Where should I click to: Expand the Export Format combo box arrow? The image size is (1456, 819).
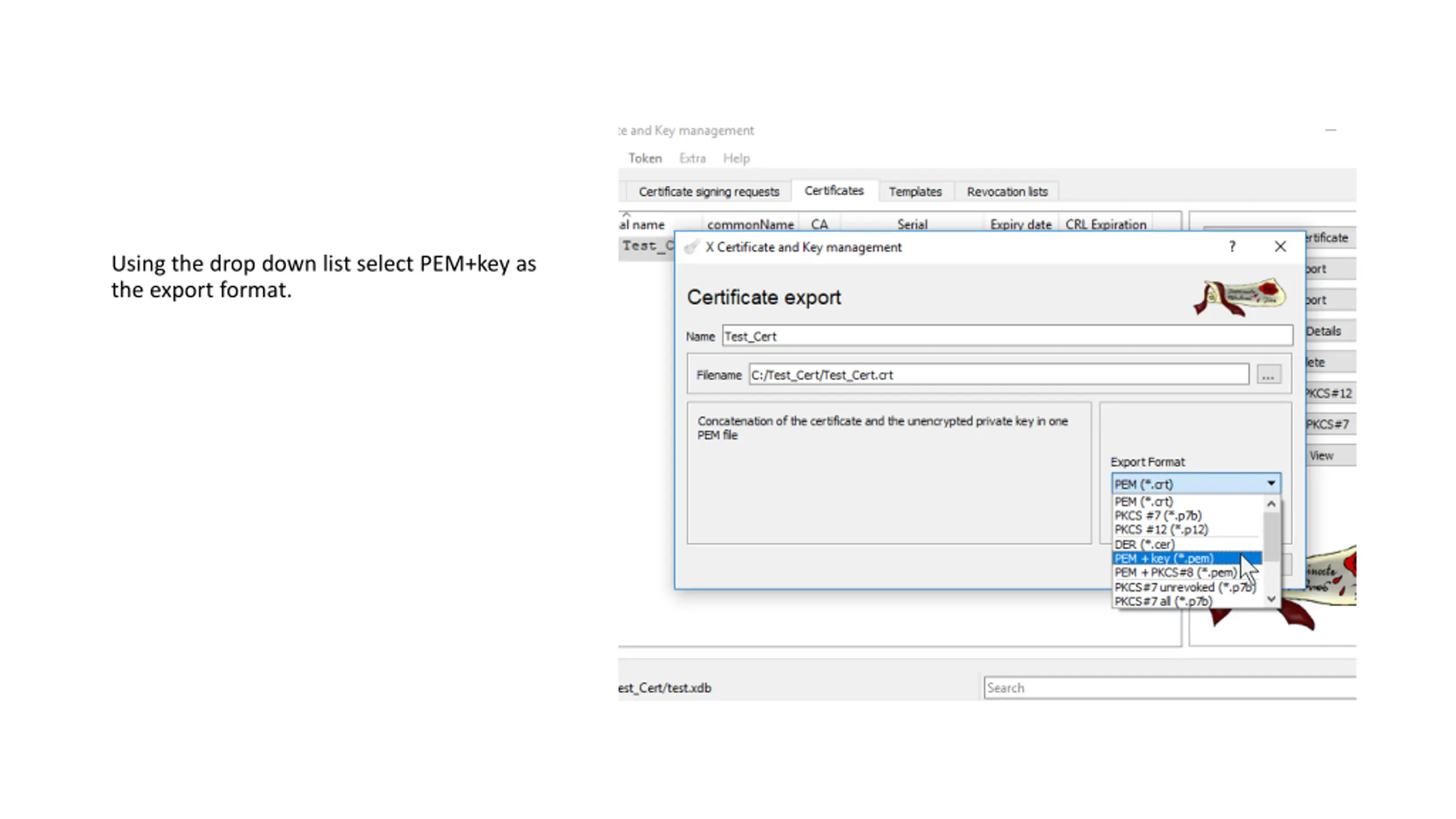(x=1271, y=483)
